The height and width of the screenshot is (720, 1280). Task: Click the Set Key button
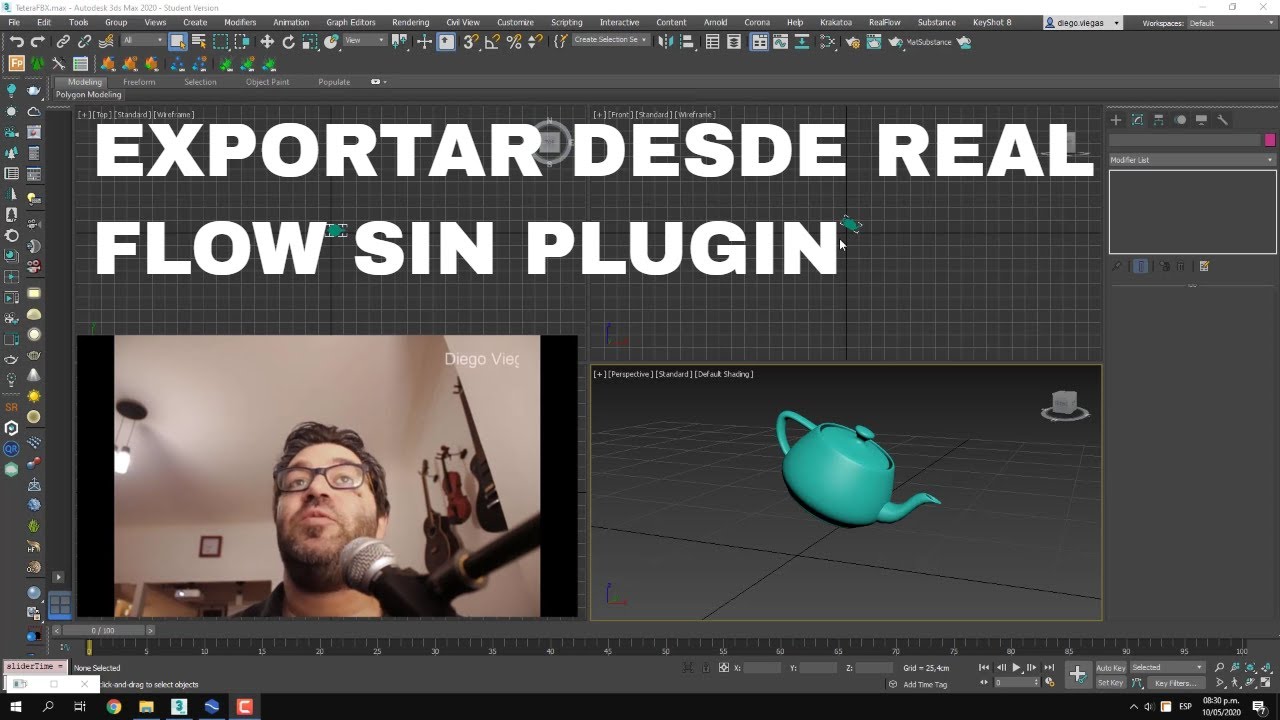pos(1110,683)
